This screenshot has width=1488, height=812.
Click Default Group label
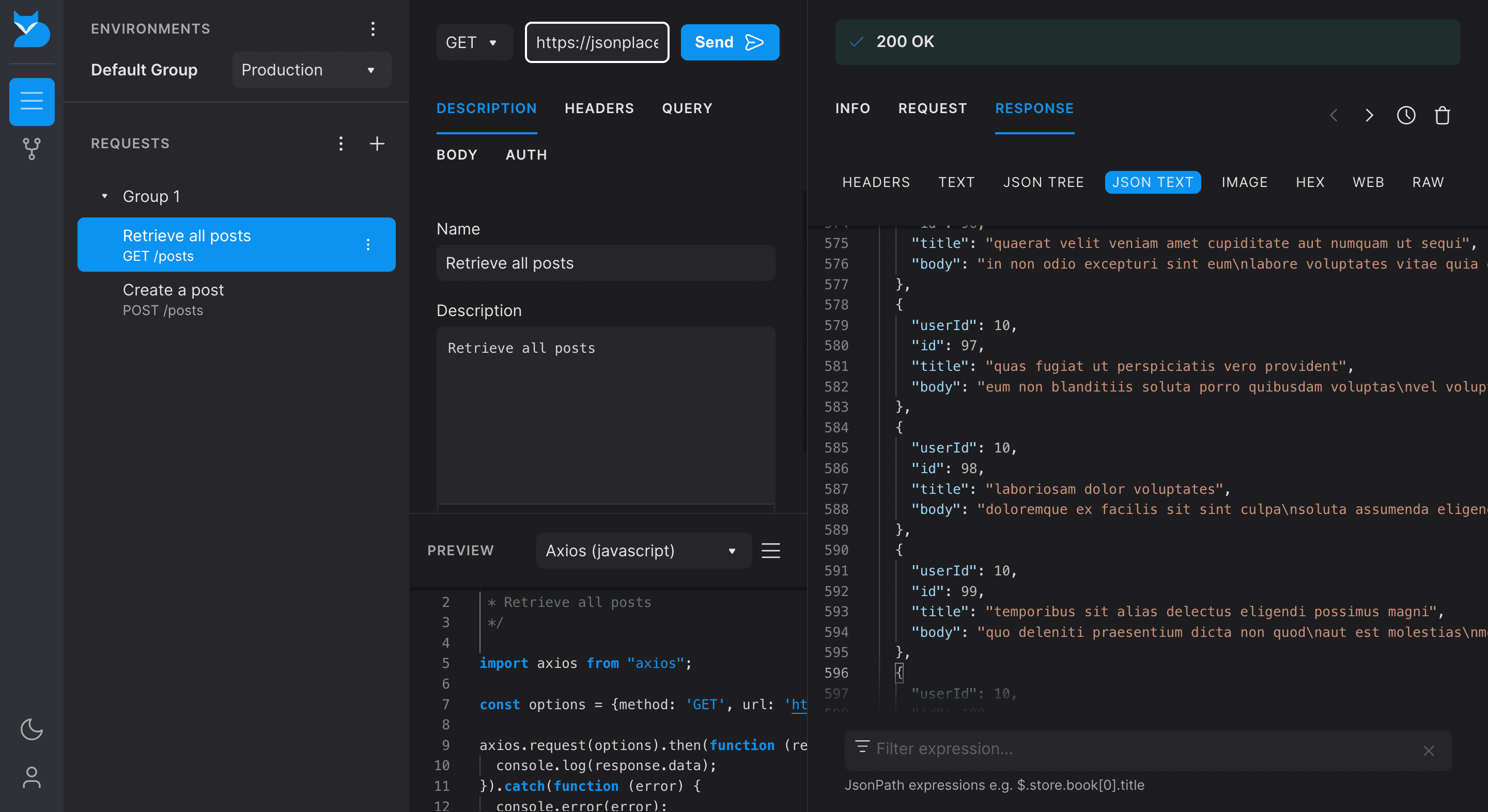[x=144, y=70]
